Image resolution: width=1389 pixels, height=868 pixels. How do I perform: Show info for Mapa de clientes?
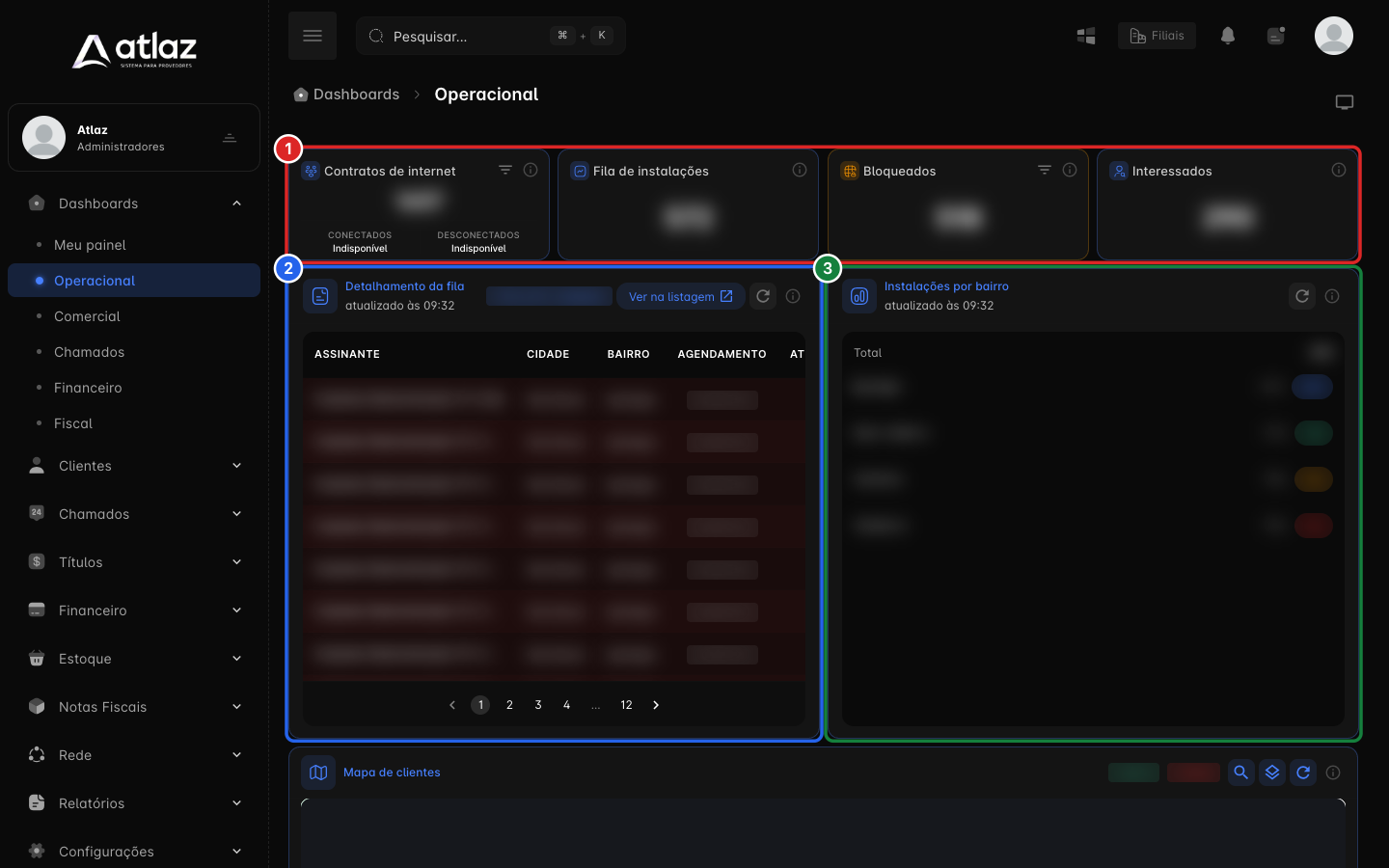pyautogui.click(x=1333, y=773)
